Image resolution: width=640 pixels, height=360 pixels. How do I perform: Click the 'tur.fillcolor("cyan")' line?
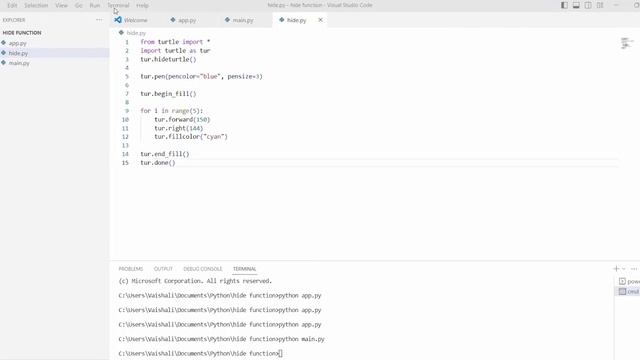tap(191, 136)
